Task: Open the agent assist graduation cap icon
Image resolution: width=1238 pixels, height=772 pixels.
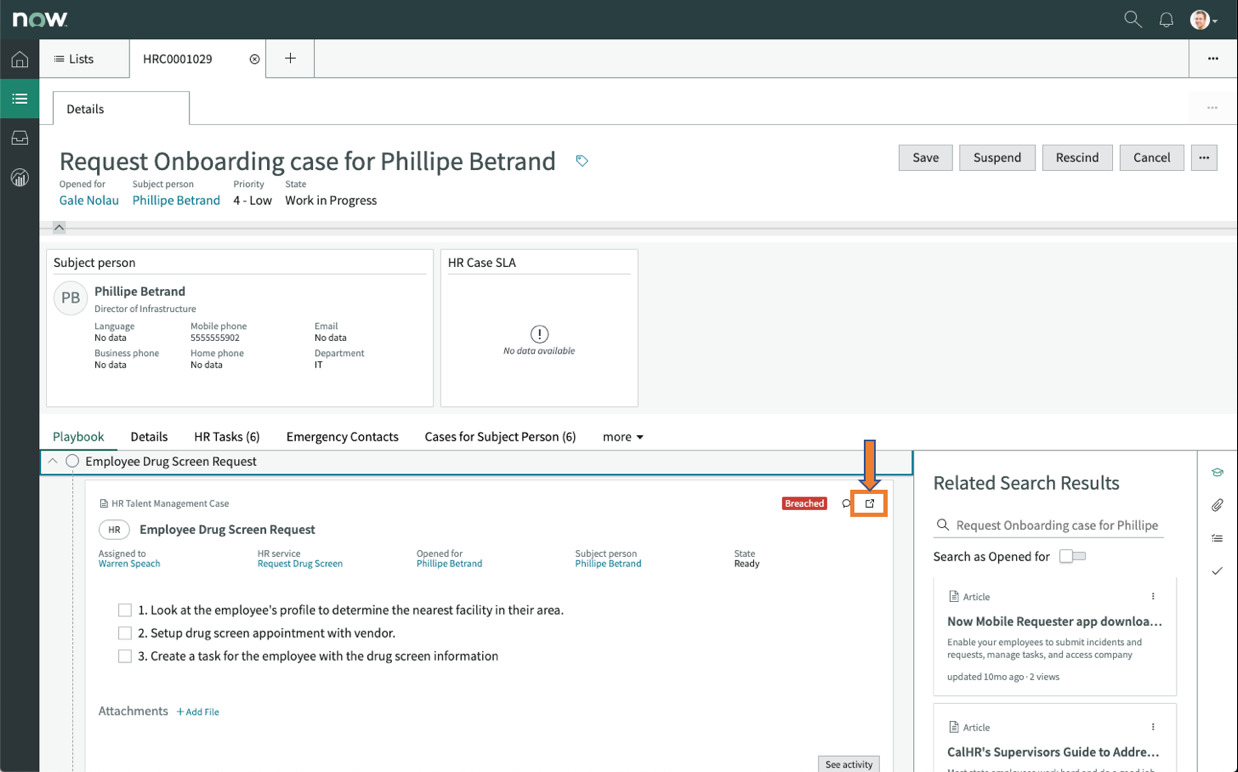Action: pos(1217,472)
